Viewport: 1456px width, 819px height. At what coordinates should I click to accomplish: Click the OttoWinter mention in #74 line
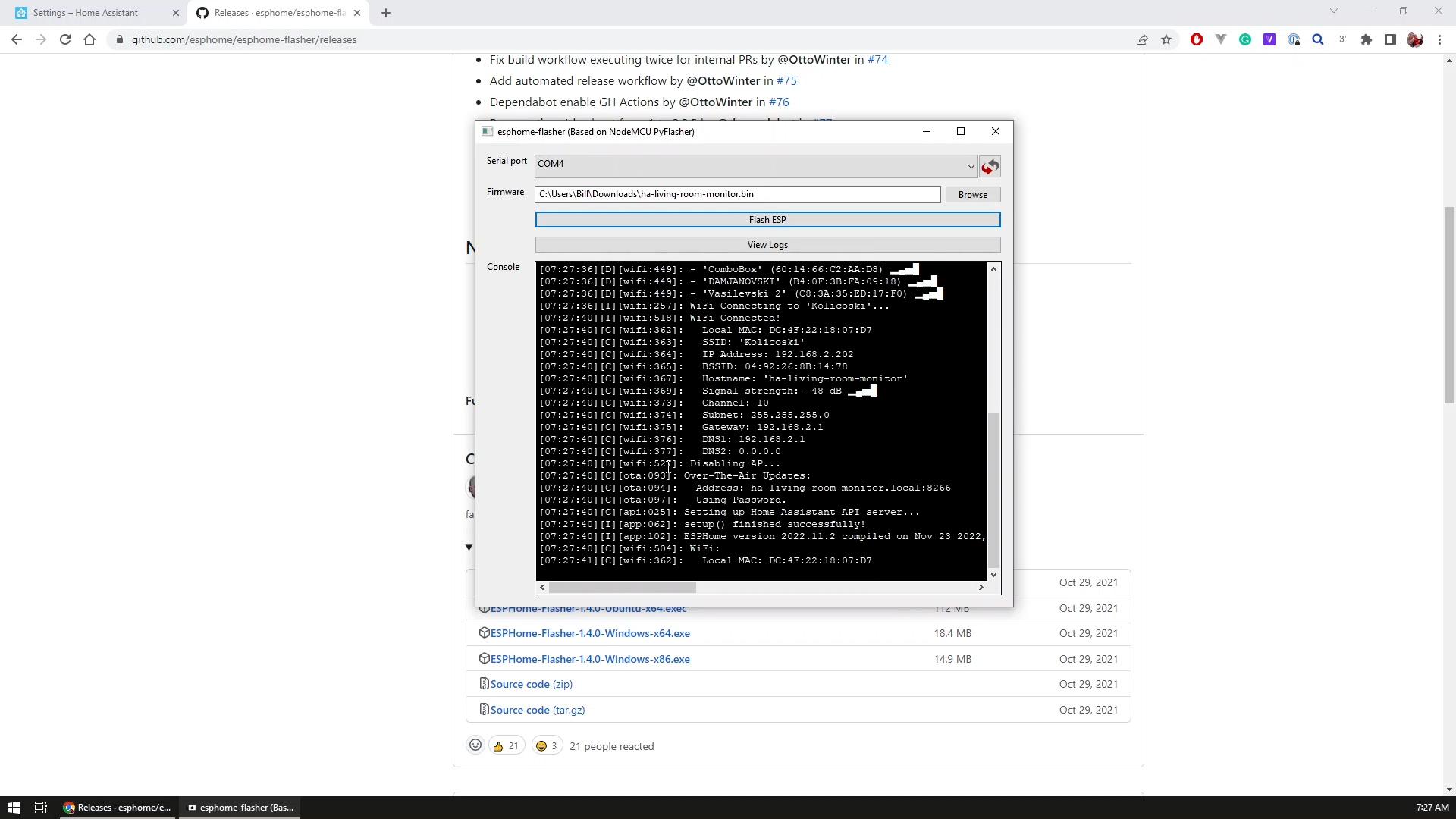pos(814,59)
